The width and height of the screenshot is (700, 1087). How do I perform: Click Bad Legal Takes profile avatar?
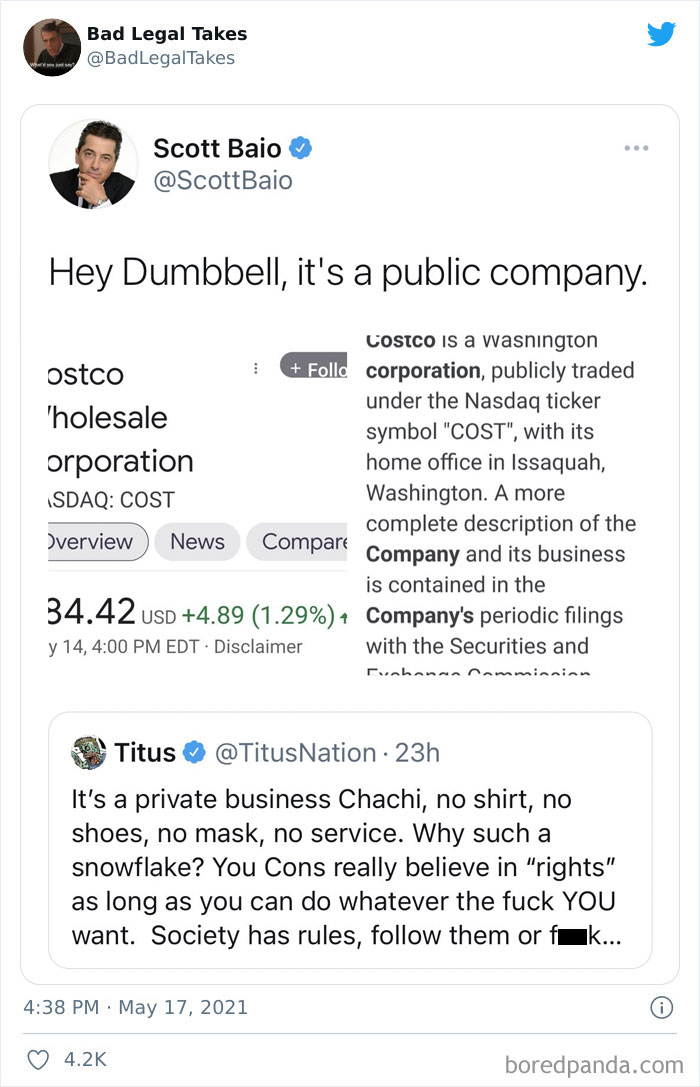coord(51,46)
